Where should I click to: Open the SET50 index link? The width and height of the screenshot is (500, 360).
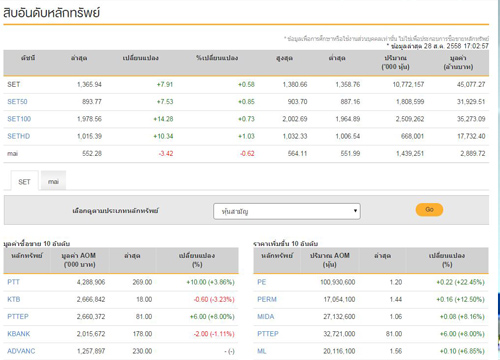[17, 102]
